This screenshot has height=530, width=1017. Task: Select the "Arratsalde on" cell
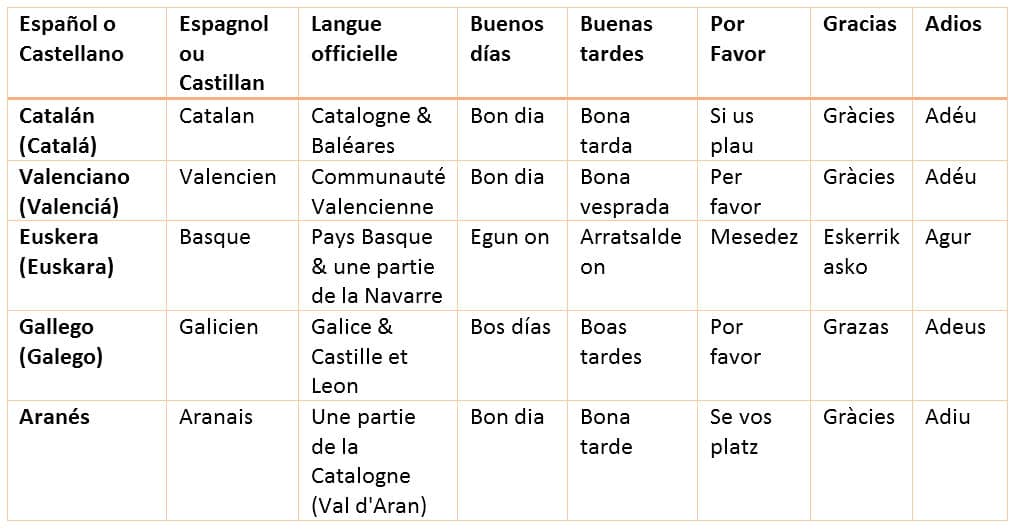(x=630, y=252)
